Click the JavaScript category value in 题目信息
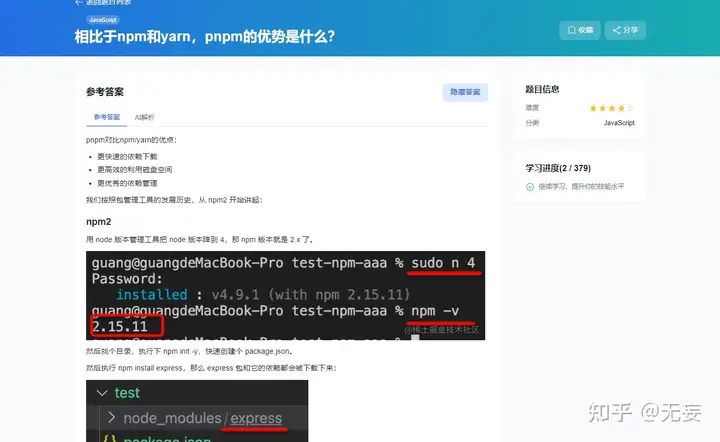720x442 pixels. [619, 123]
